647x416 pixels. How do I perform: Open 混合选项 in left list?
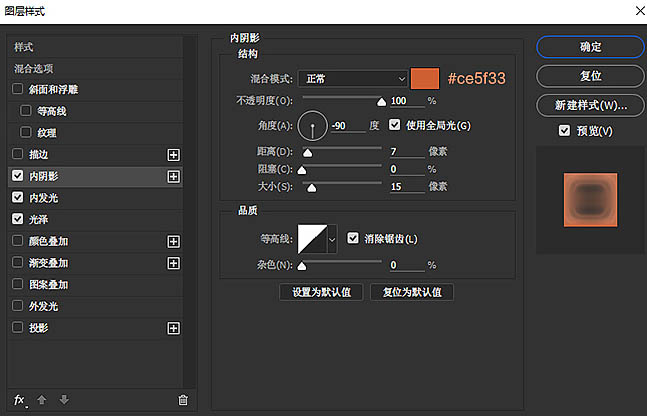(x=95, y=69)
